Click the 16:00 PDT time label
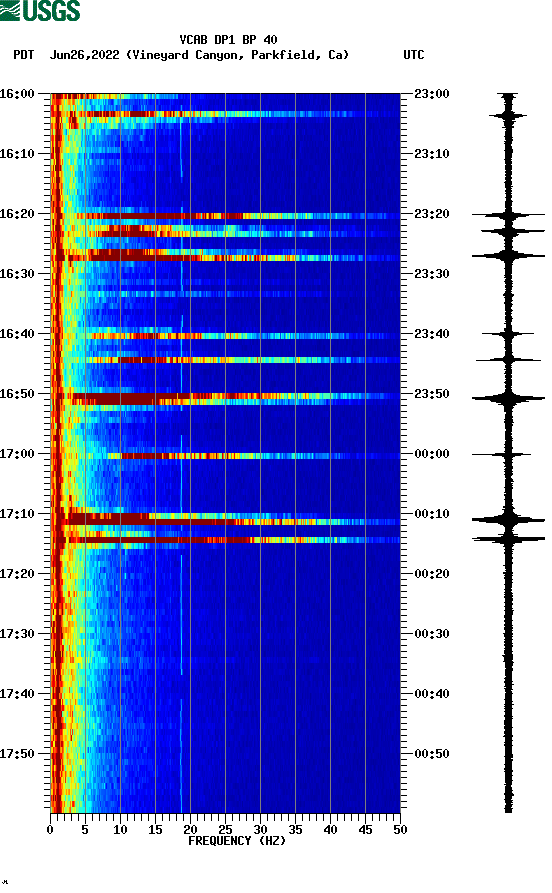This screenshot has height=893, width=552. 17,94
